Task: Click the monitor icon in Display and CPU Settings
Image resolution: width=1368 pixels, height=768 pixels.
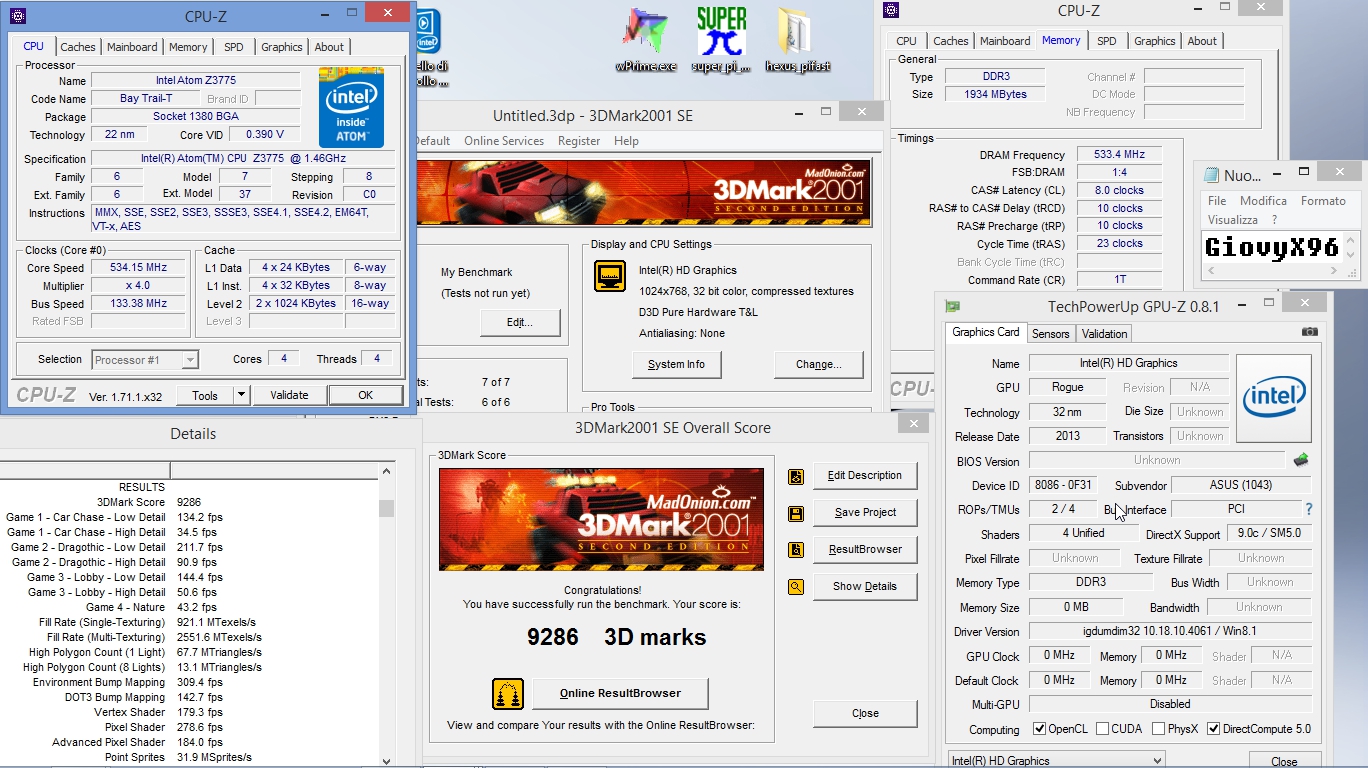Action: (610, 276)
